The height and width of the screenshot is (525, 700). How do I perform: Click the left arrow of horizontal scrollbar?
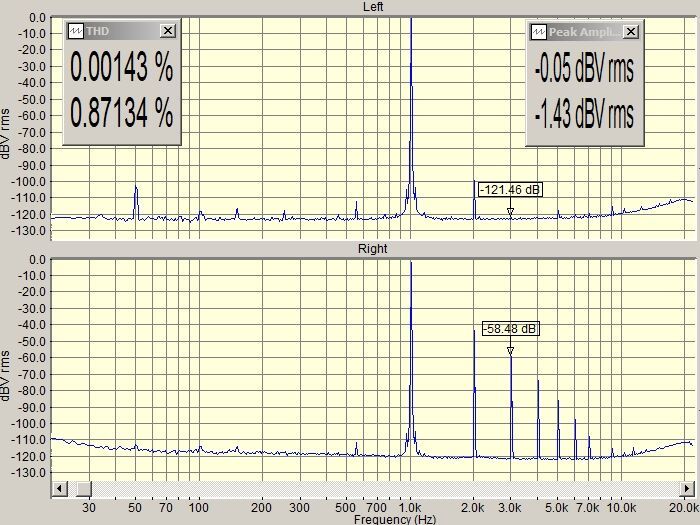pyautogui.click(x=59, y=489)
